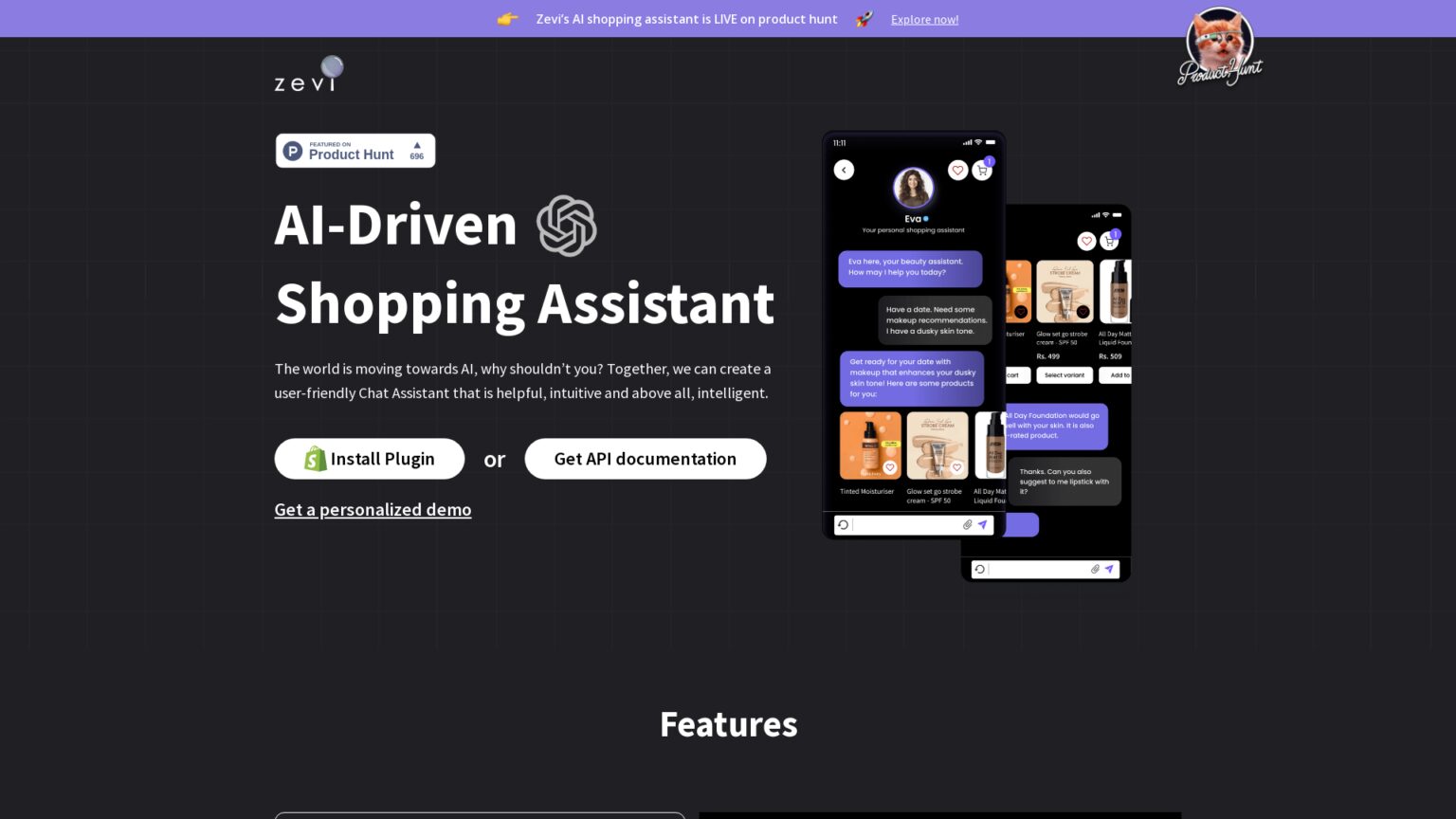Tap the wishlist heart in front phone header
Image resolution: width=1456 pixels, height=819 pixels.
(957, 171)
